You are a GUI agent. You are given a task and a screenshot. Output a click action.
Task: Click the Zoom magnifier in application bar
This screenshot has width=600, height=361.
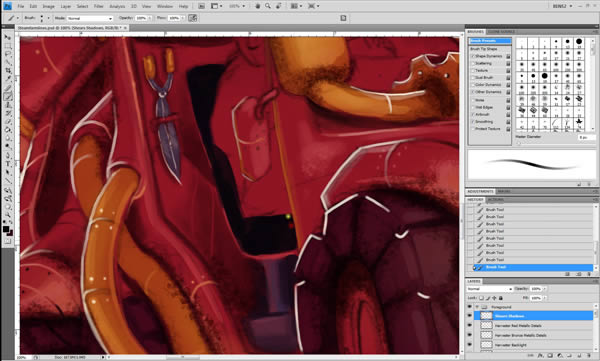[268, 6]
